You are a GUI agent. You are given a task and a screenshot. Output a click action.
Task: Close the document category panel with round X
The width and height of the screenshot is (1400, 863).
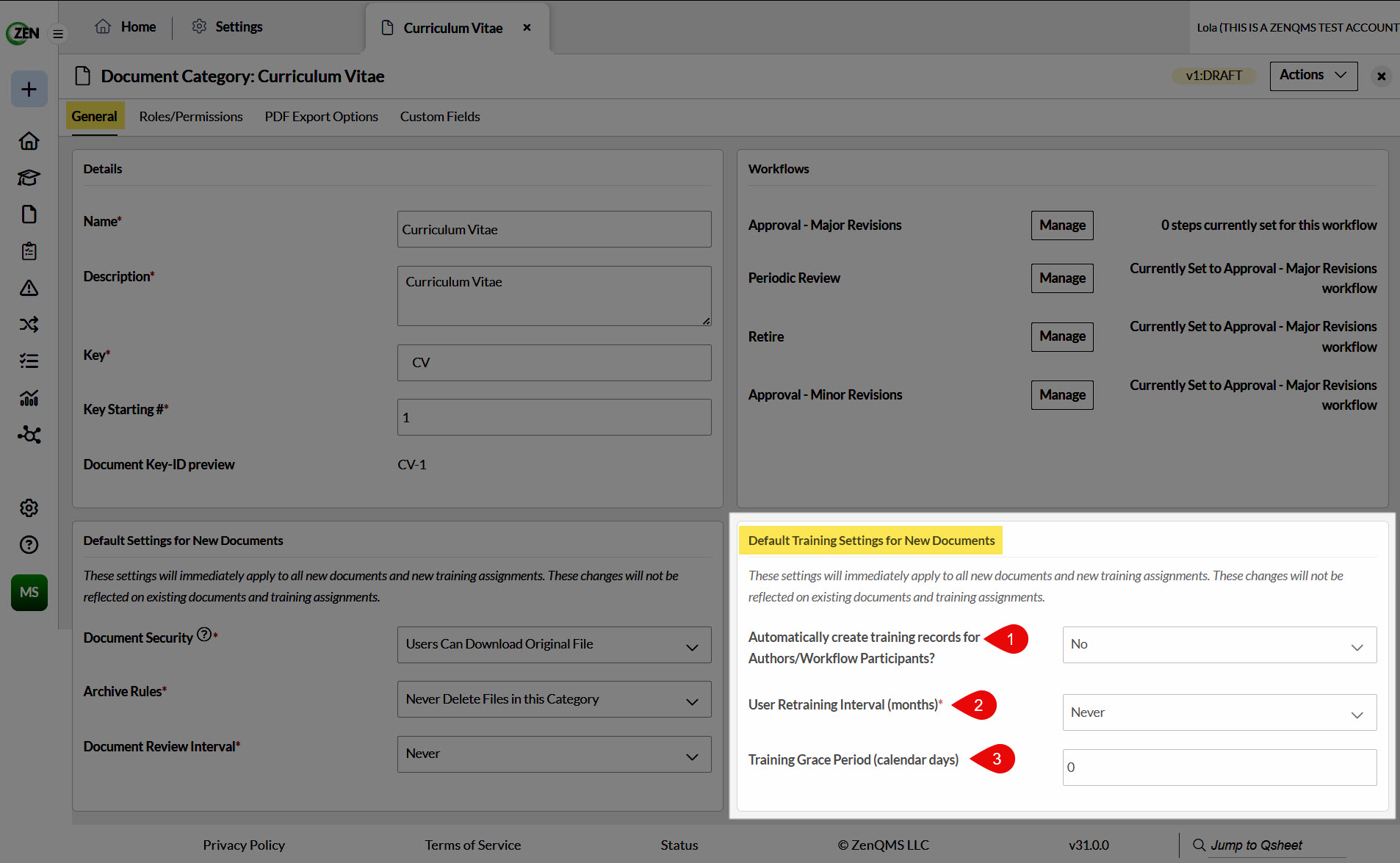(1381, 76)
